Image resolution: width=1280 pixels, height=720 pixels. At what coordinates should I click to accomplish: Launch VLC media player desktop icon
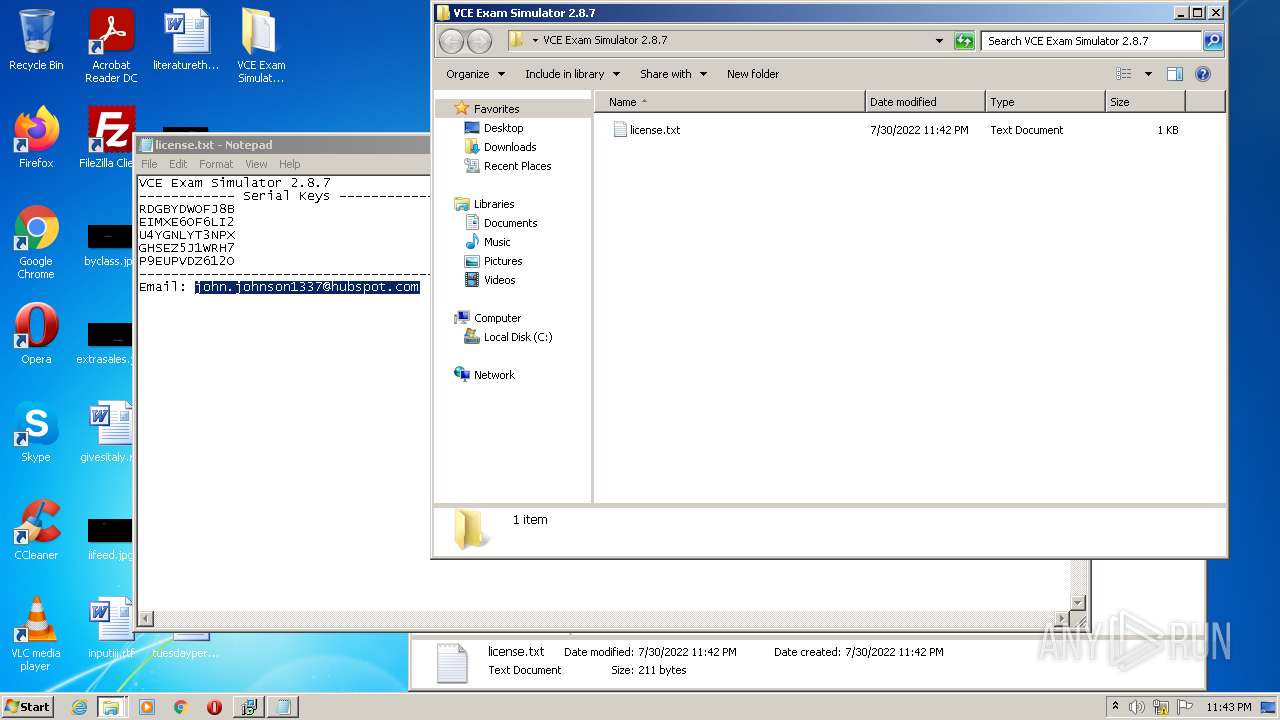[36, 634]
